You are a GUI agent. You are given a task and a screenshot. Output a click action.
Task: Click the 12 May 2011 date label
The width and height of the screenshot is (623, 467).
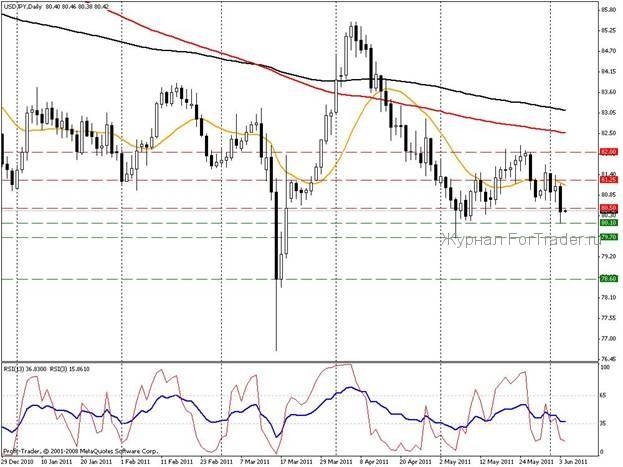pyautogui.click(x=495, y=462)
